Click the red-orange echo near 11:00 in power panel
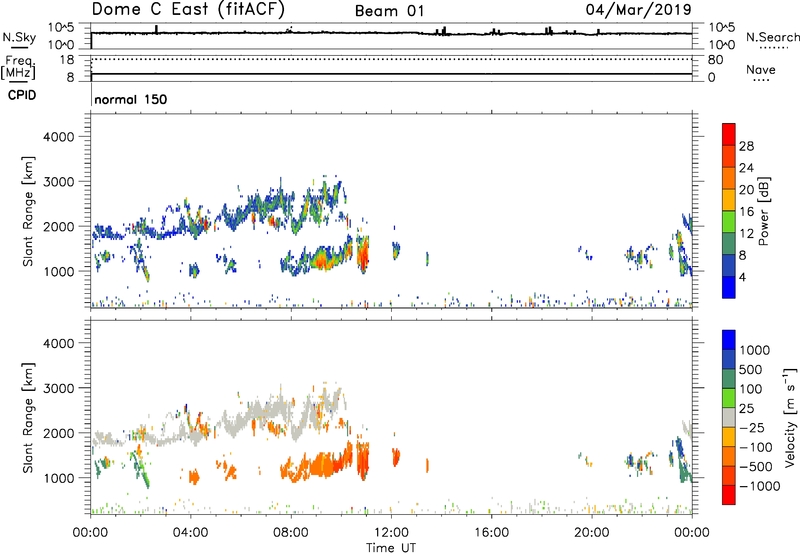Image resolution: width=800 pixels, height=554 pixels. coord(363,254)
